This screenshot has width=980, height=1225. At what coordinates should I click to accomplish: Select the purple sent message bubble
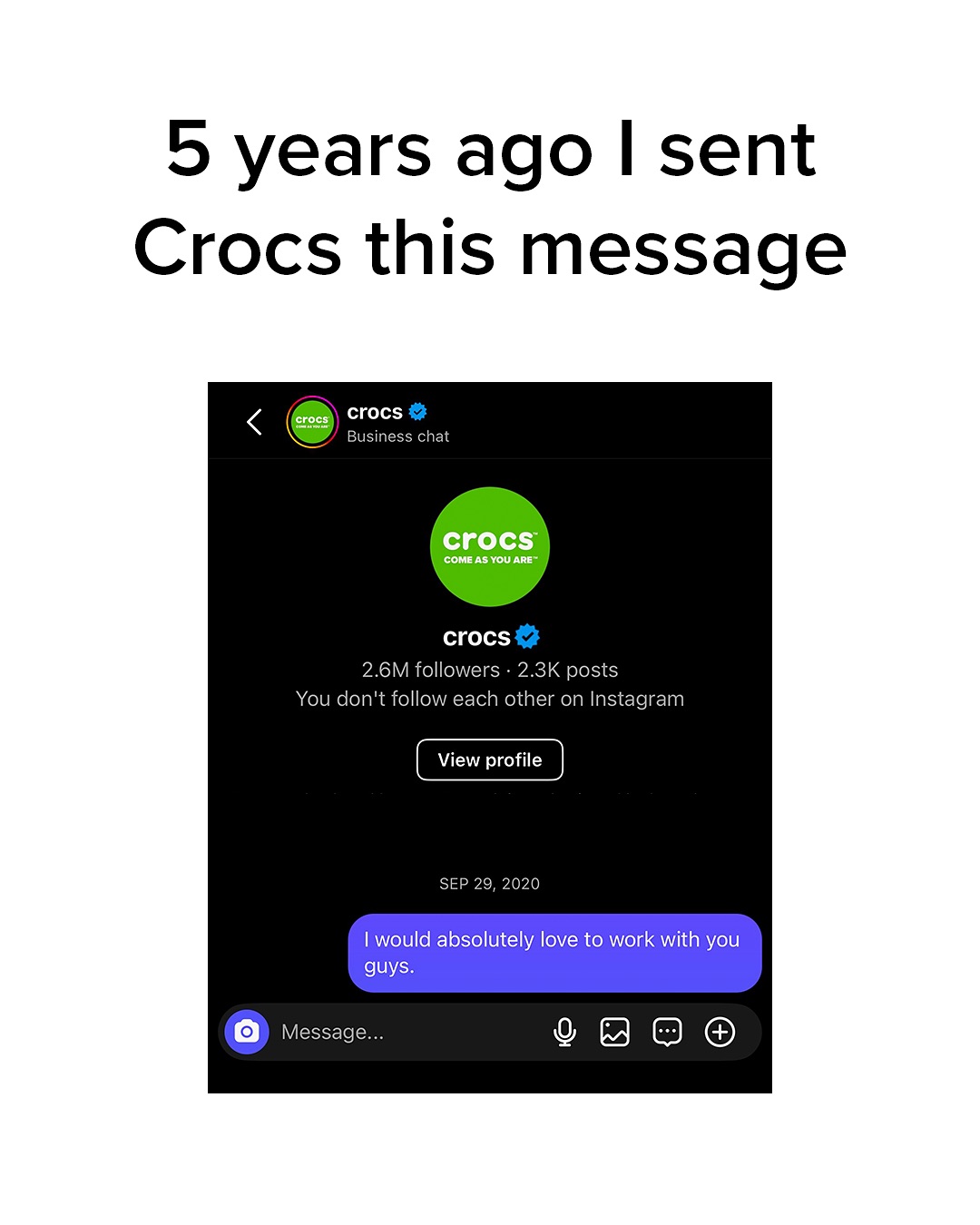(x=554, y=953)
